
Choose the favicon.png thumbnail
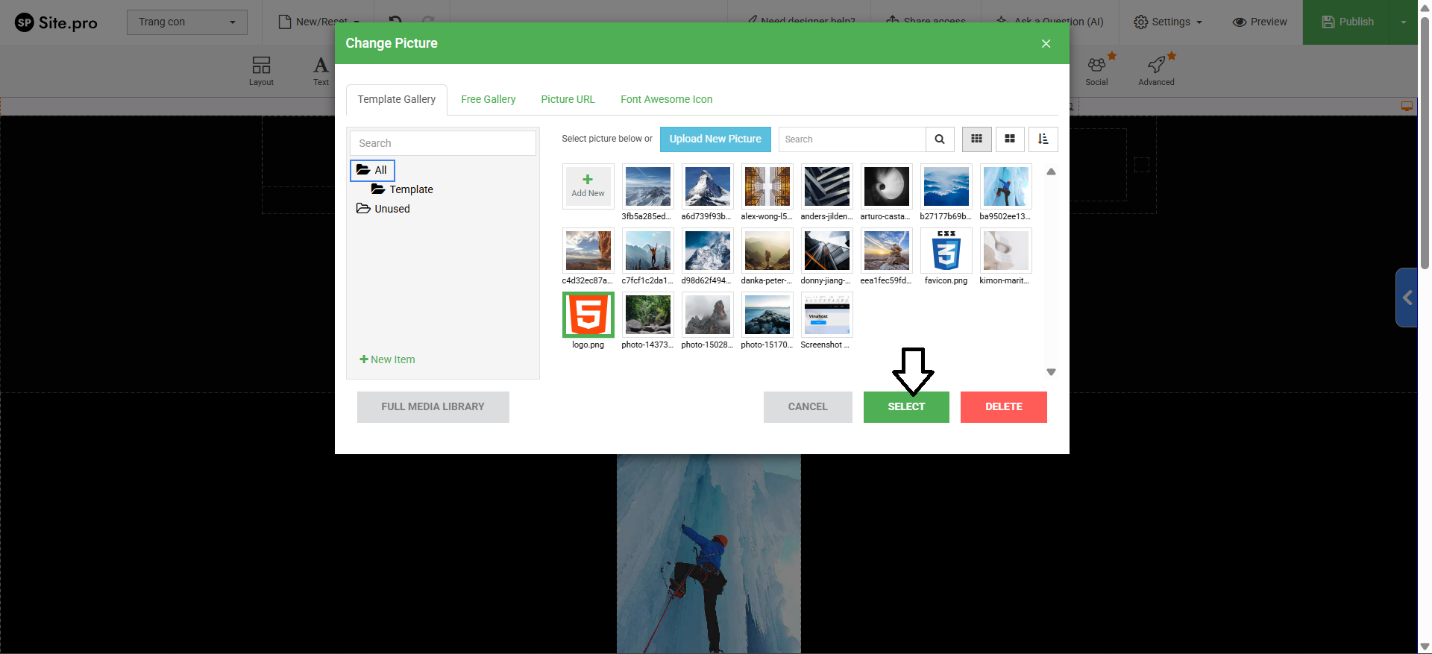coord(945,250)
